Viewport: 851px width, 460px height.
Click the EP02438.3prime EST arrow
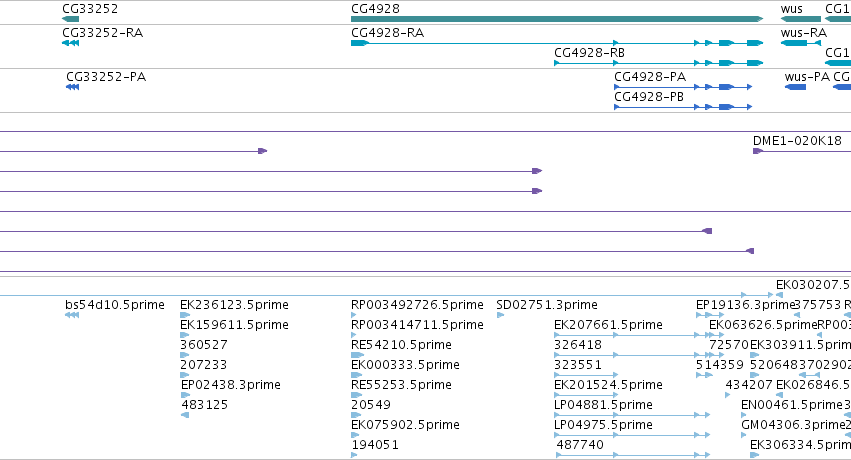point(185,395)
